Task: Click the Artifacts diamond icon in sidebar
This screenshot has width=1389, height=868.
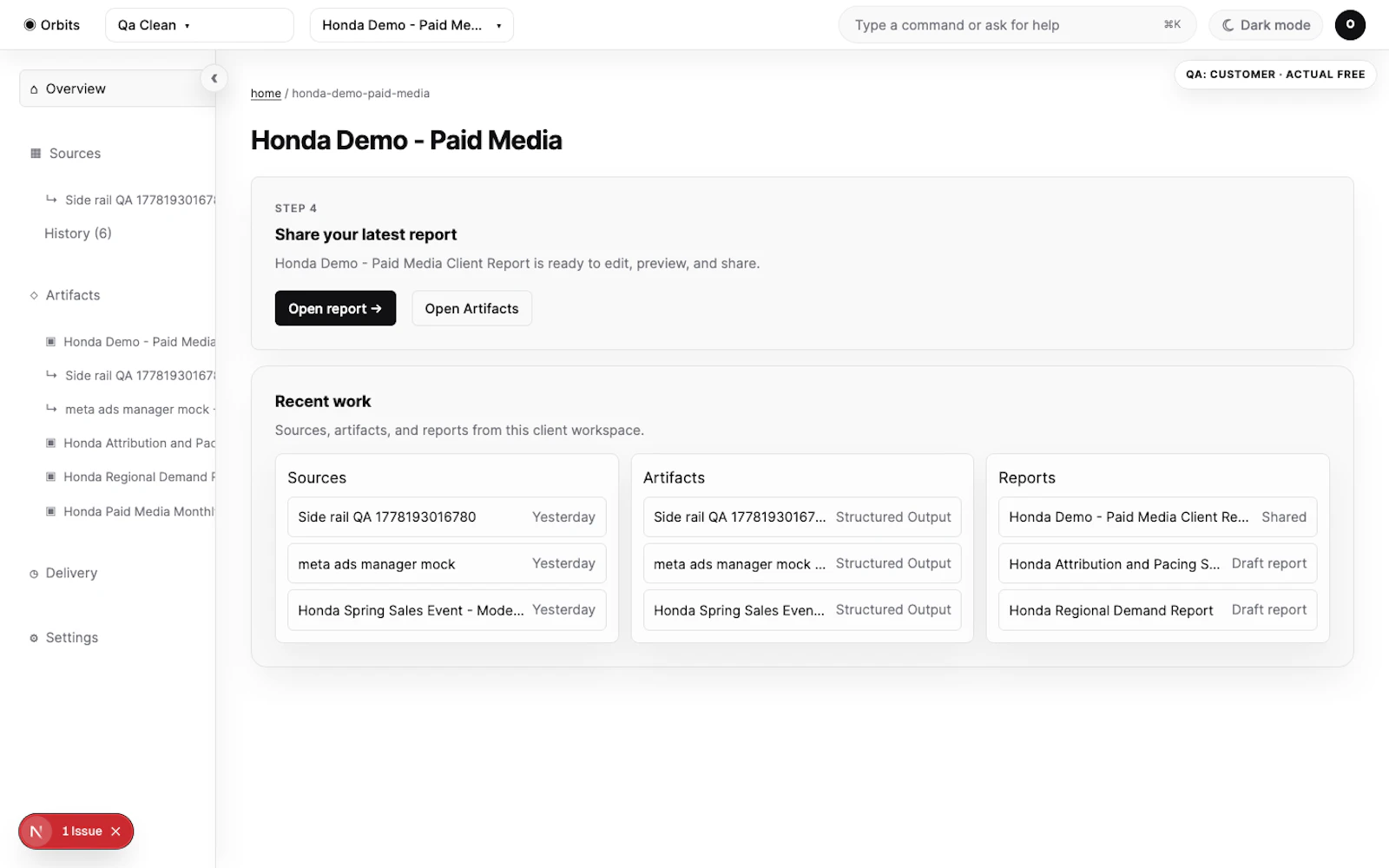Action: [34, 296]
